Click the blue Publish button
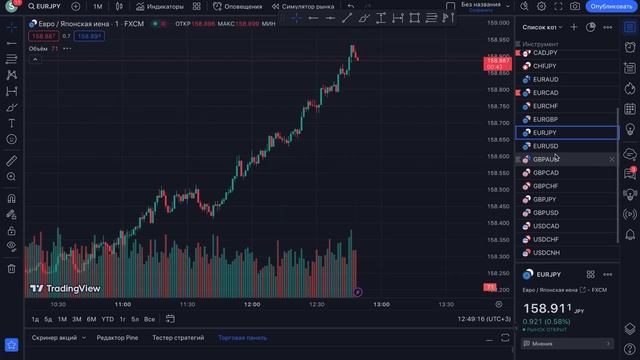This screenshot has width=640, height=360. [611, 7]
